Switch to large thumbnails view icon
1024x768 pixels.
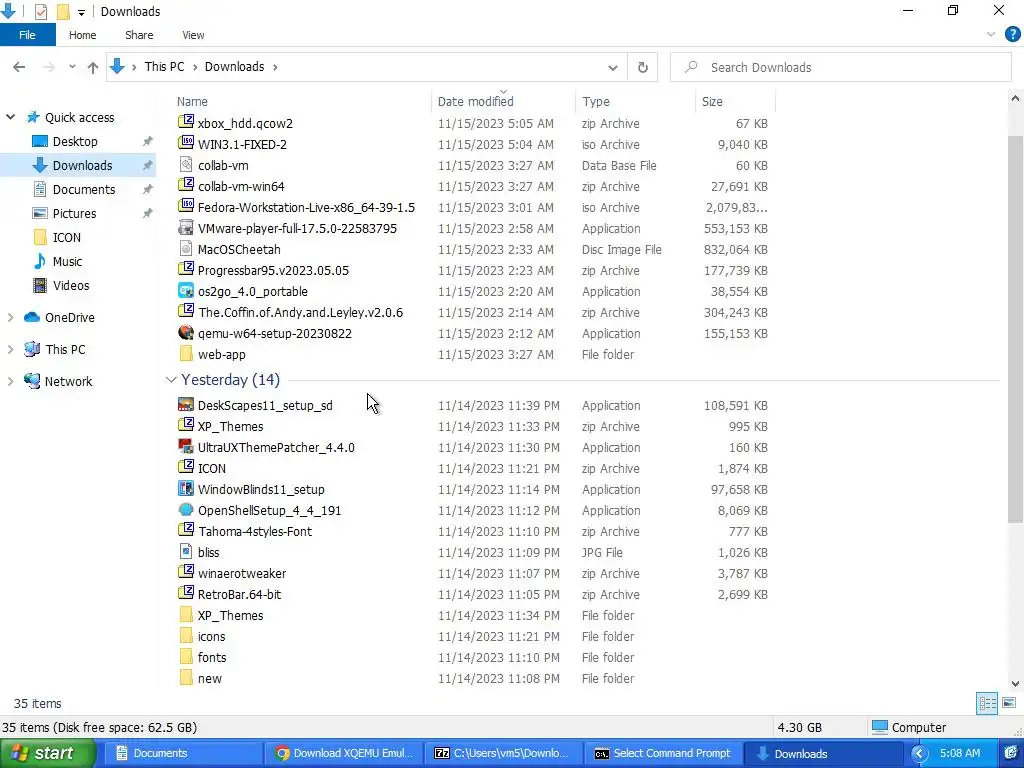(1009, 703)
